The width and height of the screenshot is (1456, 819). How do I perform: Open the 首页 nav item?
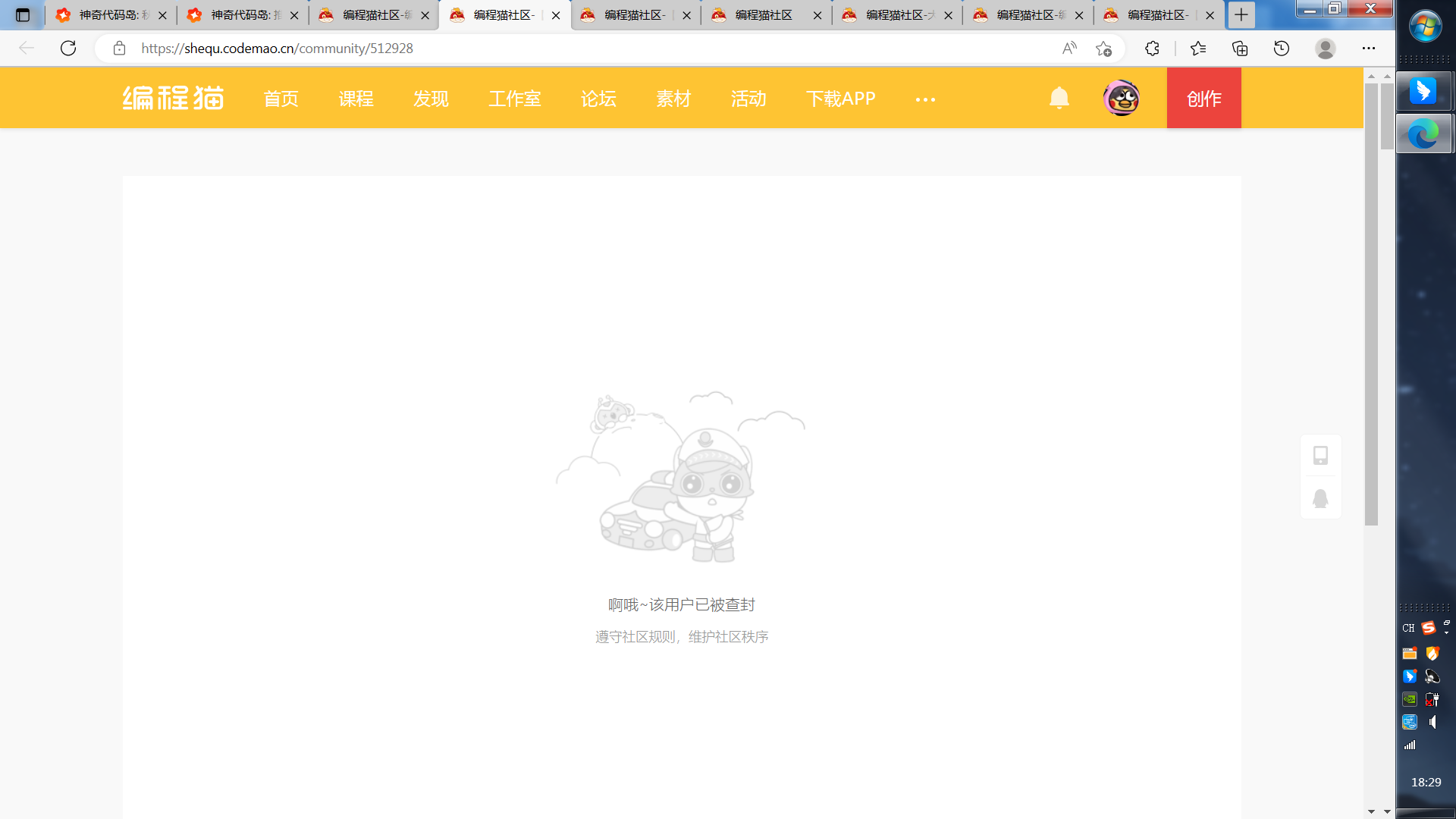point(281,99)
